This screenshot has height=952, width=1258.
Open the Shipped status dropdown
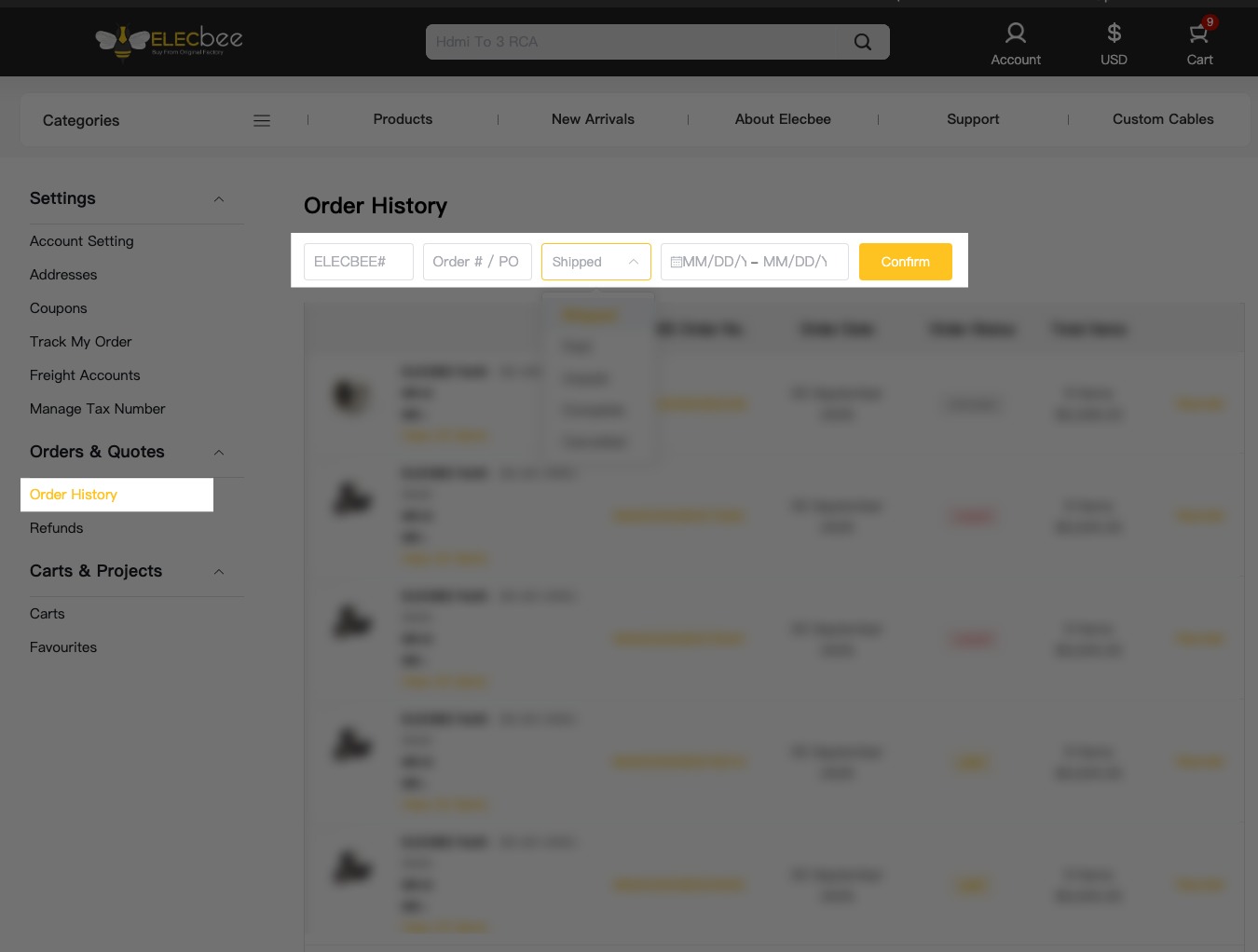(x=595, y=262)
